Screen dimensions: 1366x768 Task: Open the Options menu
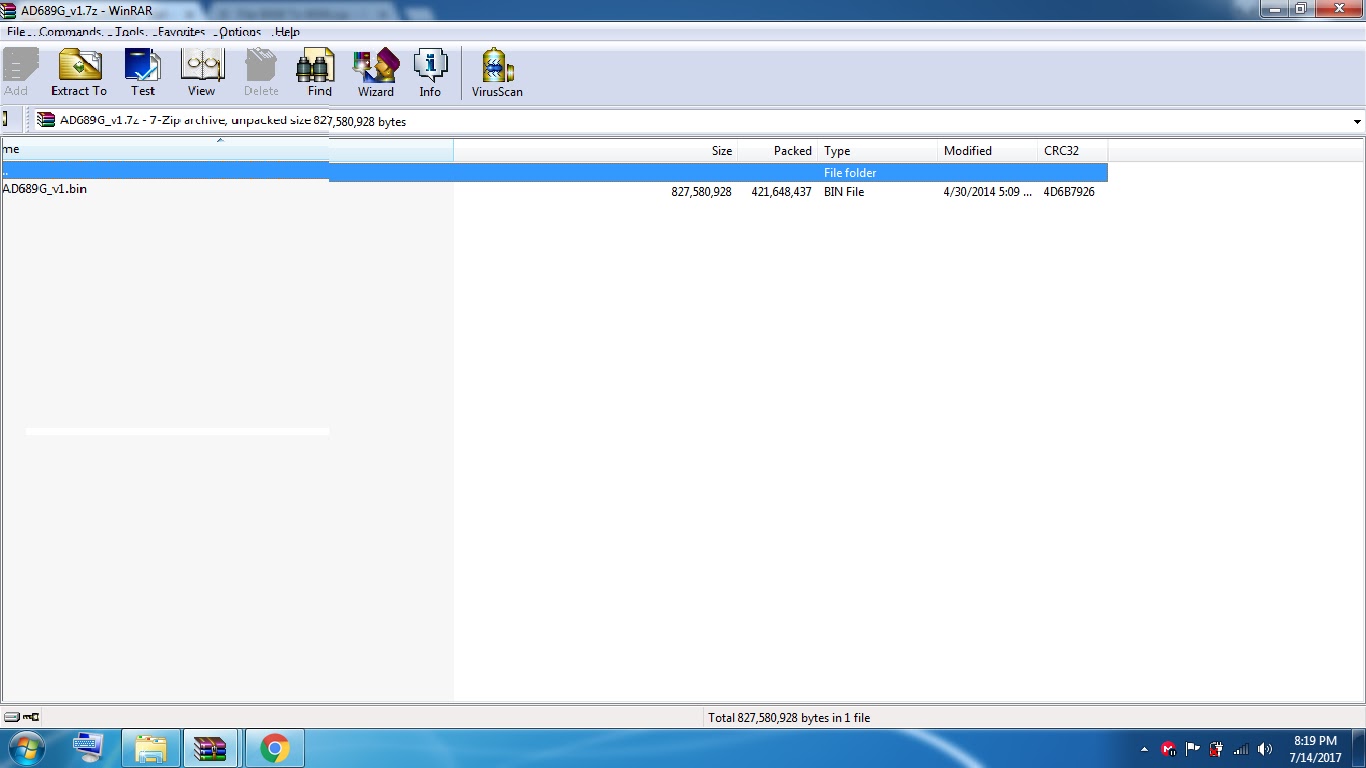coord(240,32)
